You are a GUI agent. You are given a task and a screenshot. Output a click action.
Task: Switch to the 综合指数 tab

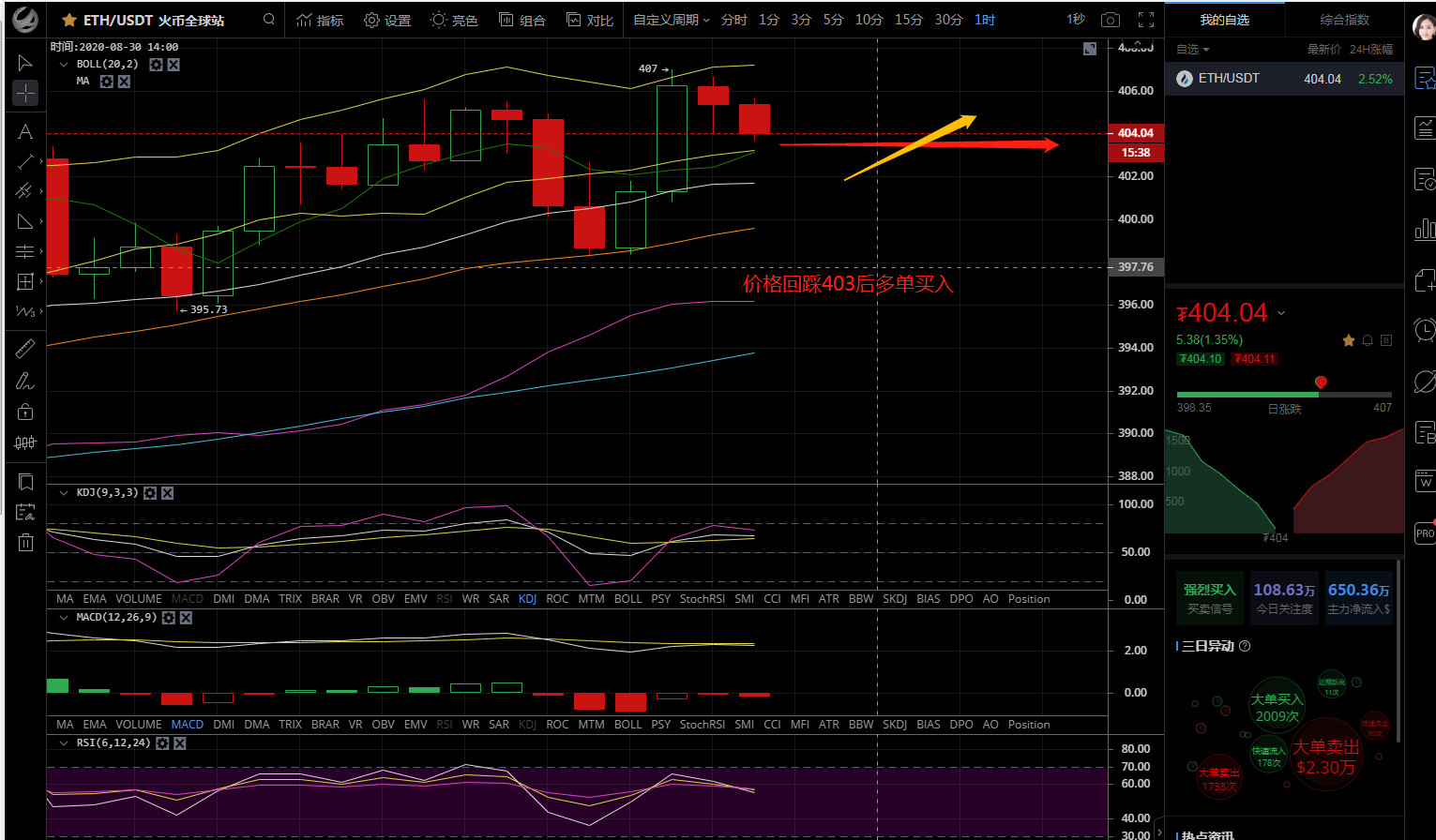(1344, 20)
